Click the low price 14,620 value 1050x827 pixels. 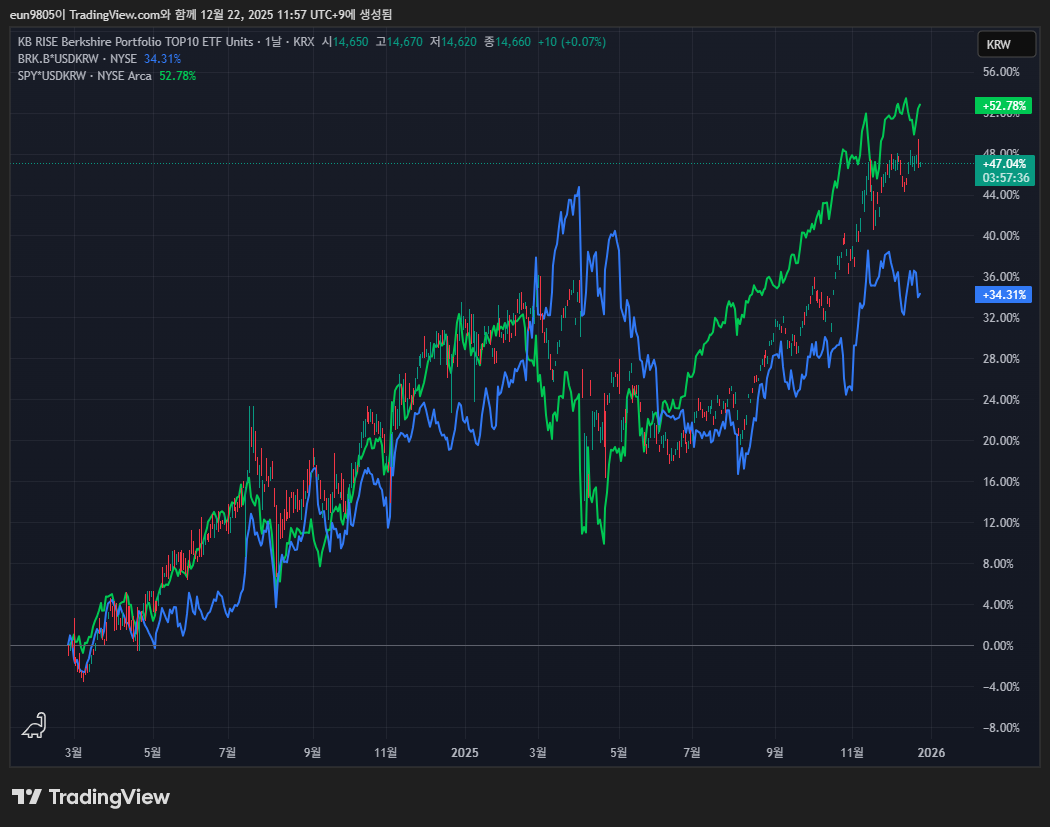tap(459, 42)
